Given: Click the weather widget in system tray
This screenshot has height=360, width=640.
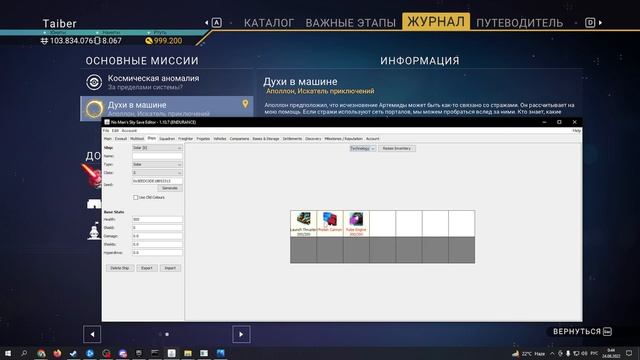Looking at the screenshot, I should [x=529, y=353].
